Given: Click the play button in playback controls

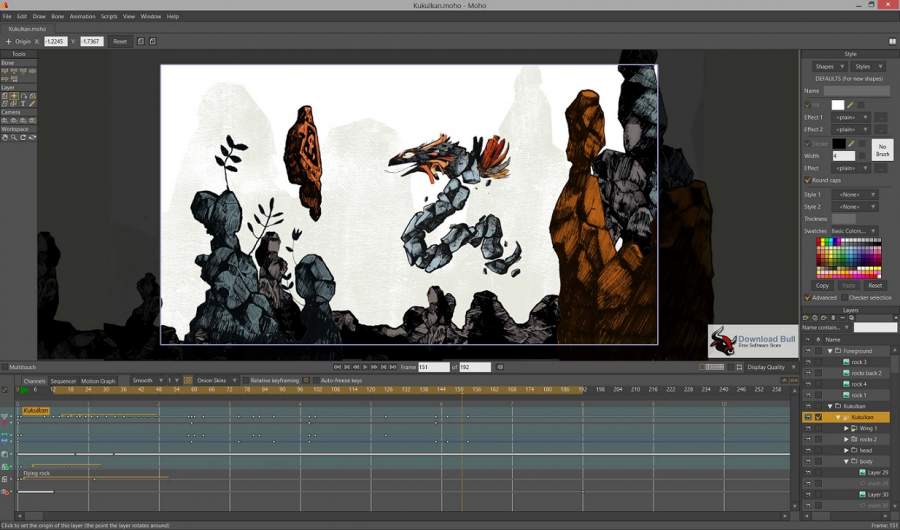Looking at the screenshot, I should point(365,367).
